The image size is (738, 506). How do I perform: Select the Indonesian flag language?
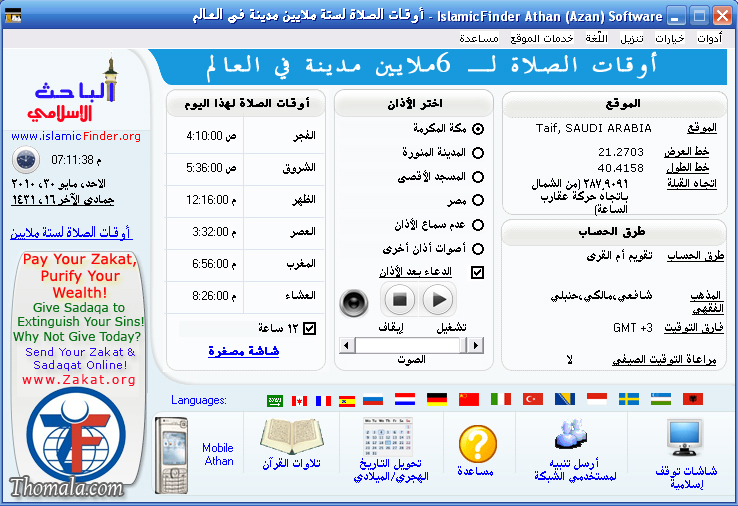click(597, 399)
